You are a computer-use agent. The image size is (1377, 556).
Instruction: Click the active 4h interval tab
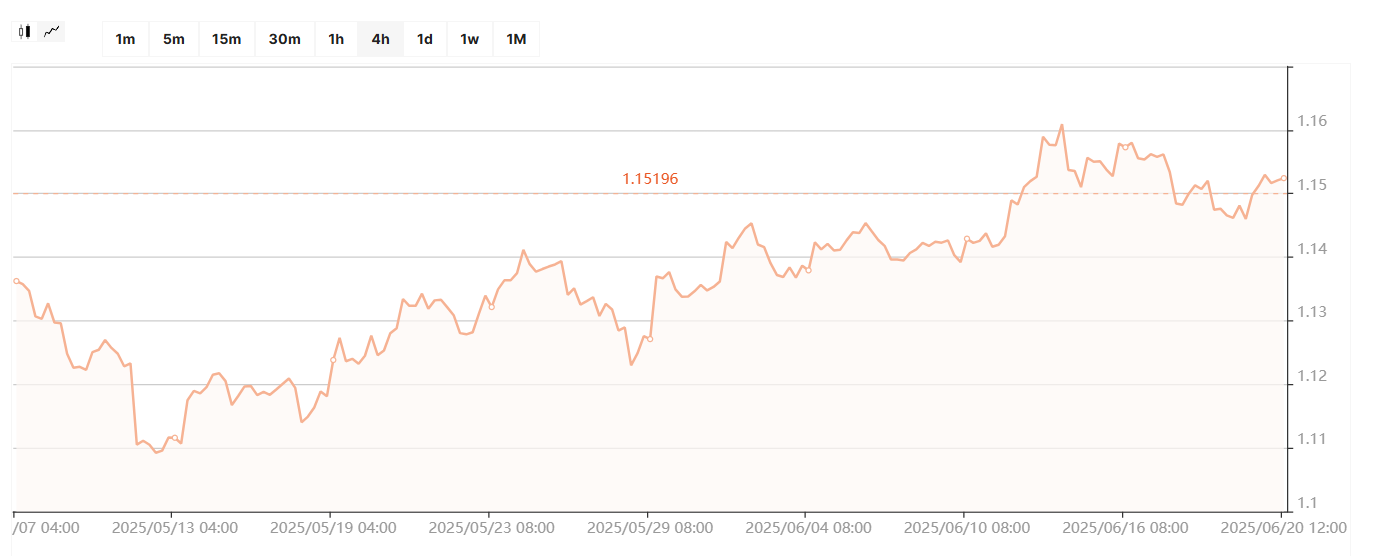[380, 39]
